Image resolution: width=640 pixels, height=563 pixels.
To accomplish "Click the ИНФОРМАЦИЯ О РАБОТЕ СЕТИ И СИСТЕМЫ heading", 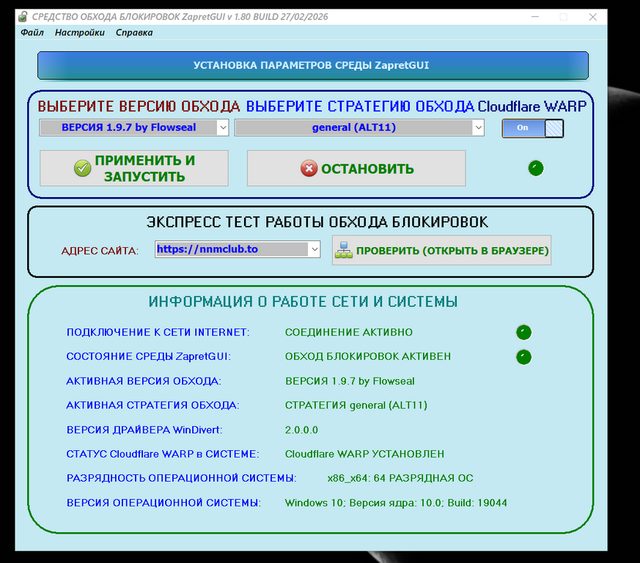I will [x=303, y=302].
